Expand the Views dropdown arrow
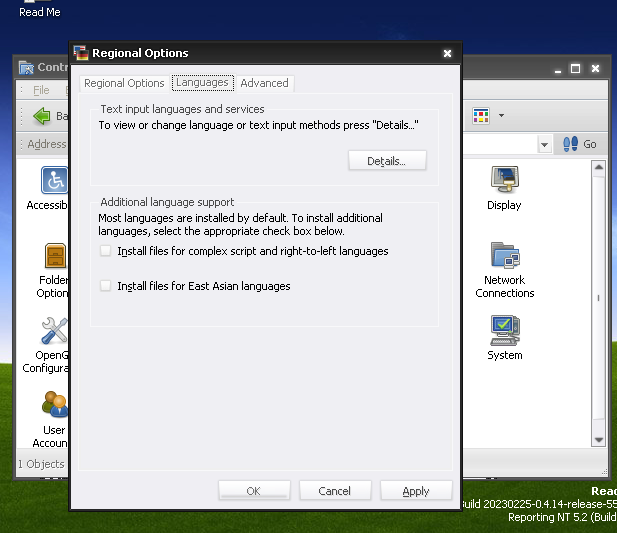The image size is (617, 533). click(x=501, y=116)
